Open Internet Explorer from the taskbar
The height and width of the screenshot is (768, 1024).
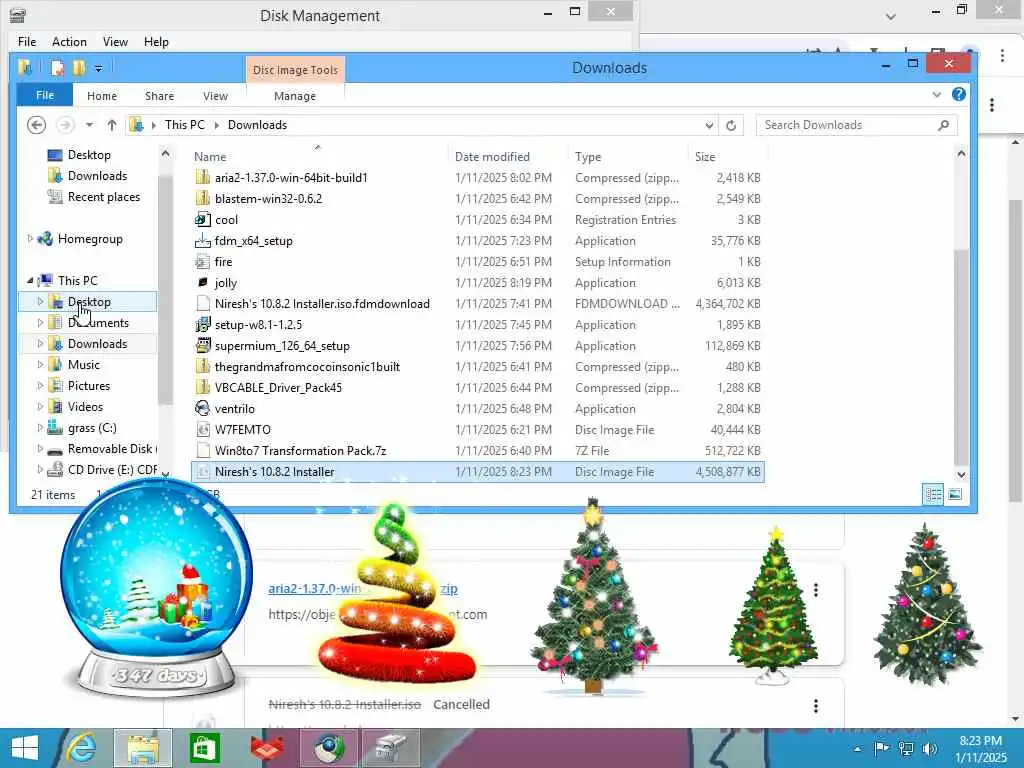(81, 748)
